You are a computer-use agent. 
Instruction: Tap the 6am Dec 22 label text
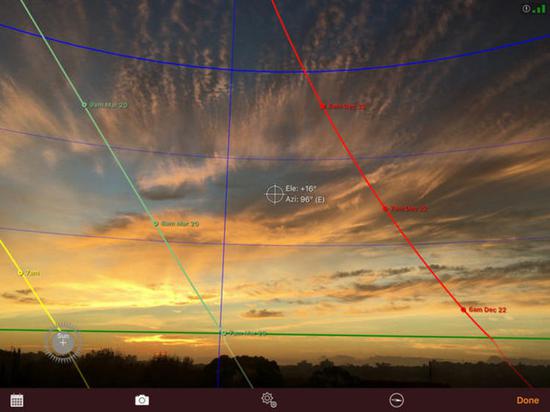point(487,310)
